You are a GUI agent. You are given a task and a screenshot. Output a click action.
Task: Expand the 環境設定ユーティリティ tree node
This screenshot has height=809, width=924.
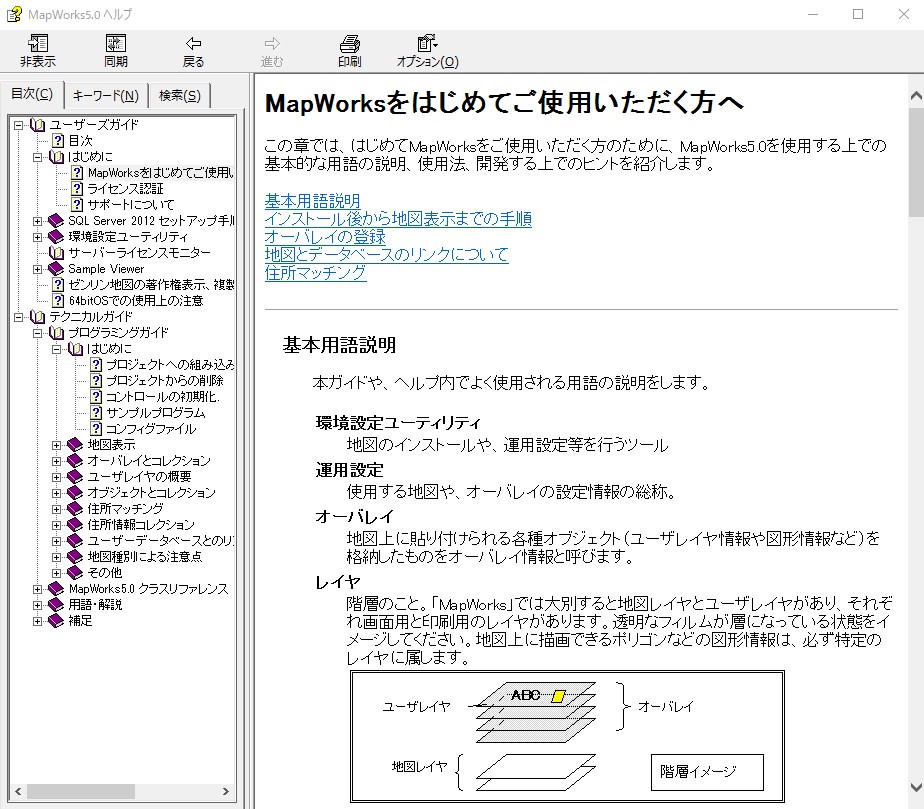tap(38, 237)
